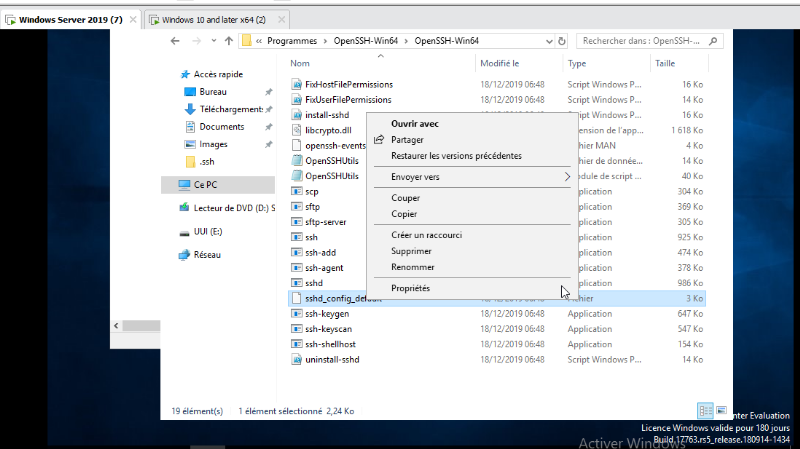Select ssh-shellhost application icon
Image resolution: width=800 pixels, height=449 pixels.
(x=296, y=344)
